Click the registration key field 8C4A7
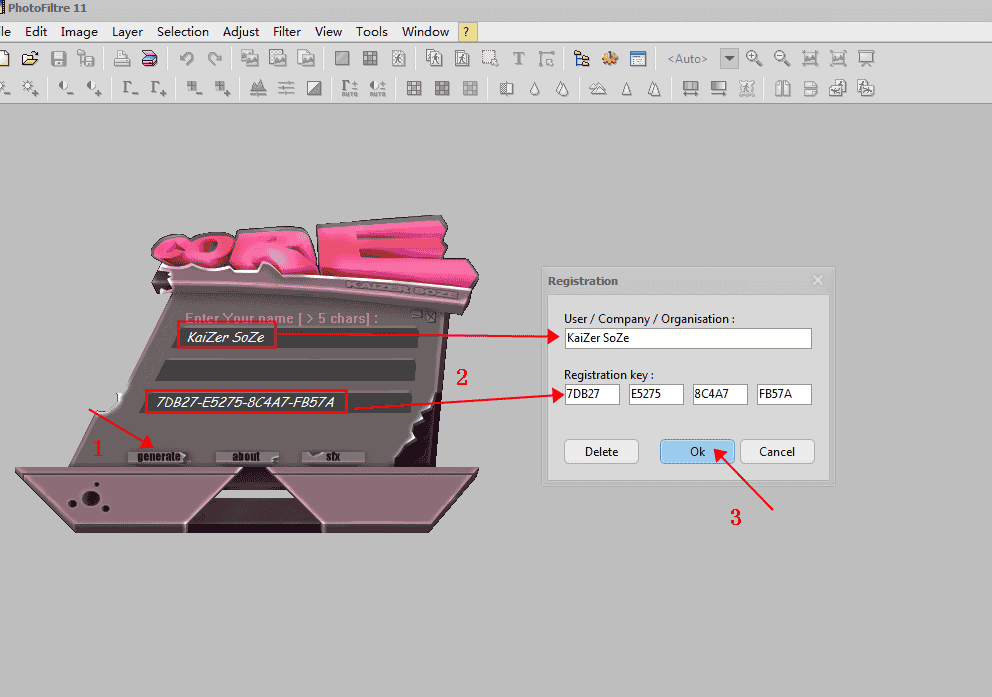 (720, 394)
